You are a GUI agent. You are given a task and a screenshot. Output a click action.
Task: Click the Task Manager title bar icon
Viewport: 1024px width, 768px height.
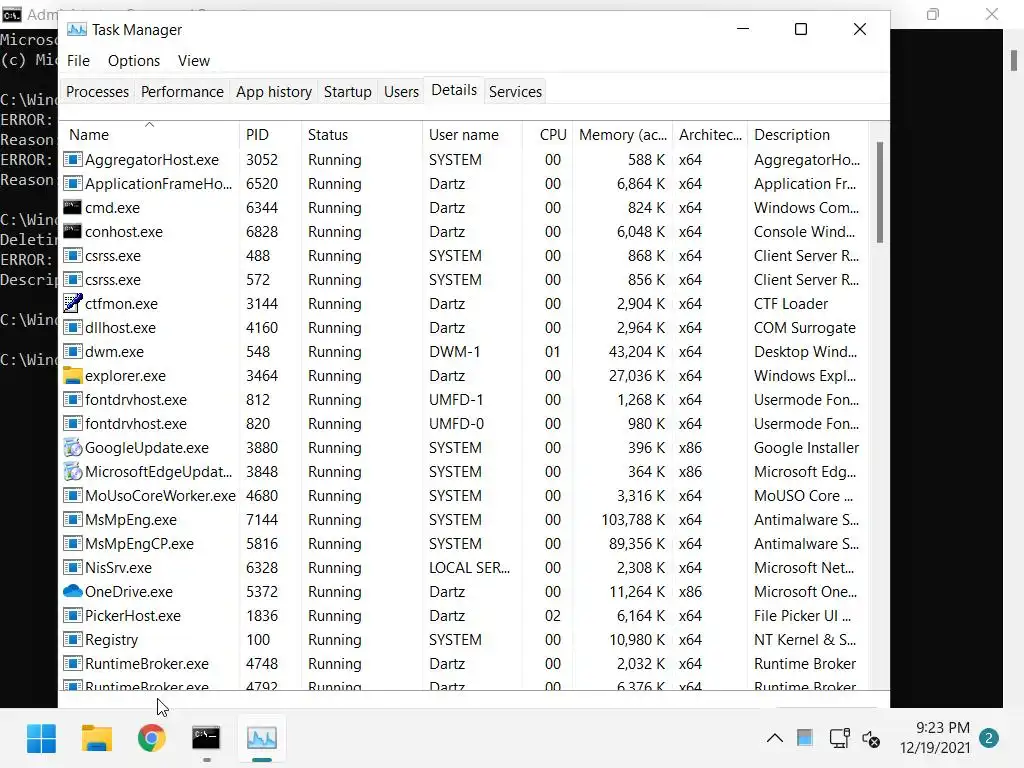(77, 30)
